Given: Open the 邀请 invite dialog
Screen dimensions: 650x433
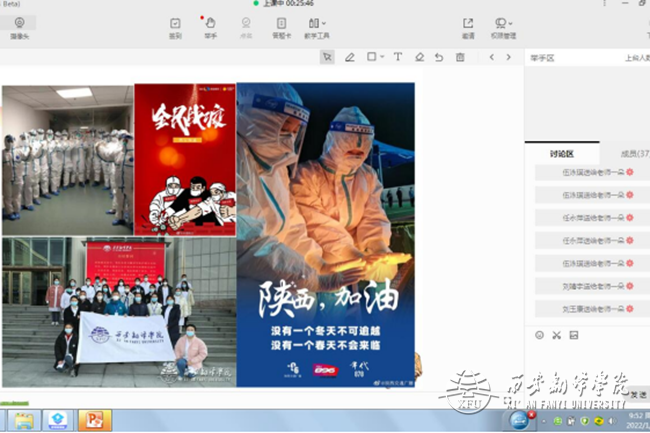Looking at the screenshot, I should [x=468, y=28].
